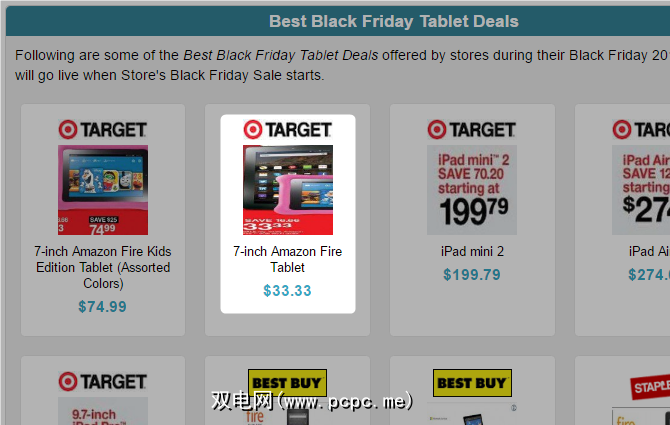Click the $199.79 price
The image size is (670, 425).
[472, 274]
